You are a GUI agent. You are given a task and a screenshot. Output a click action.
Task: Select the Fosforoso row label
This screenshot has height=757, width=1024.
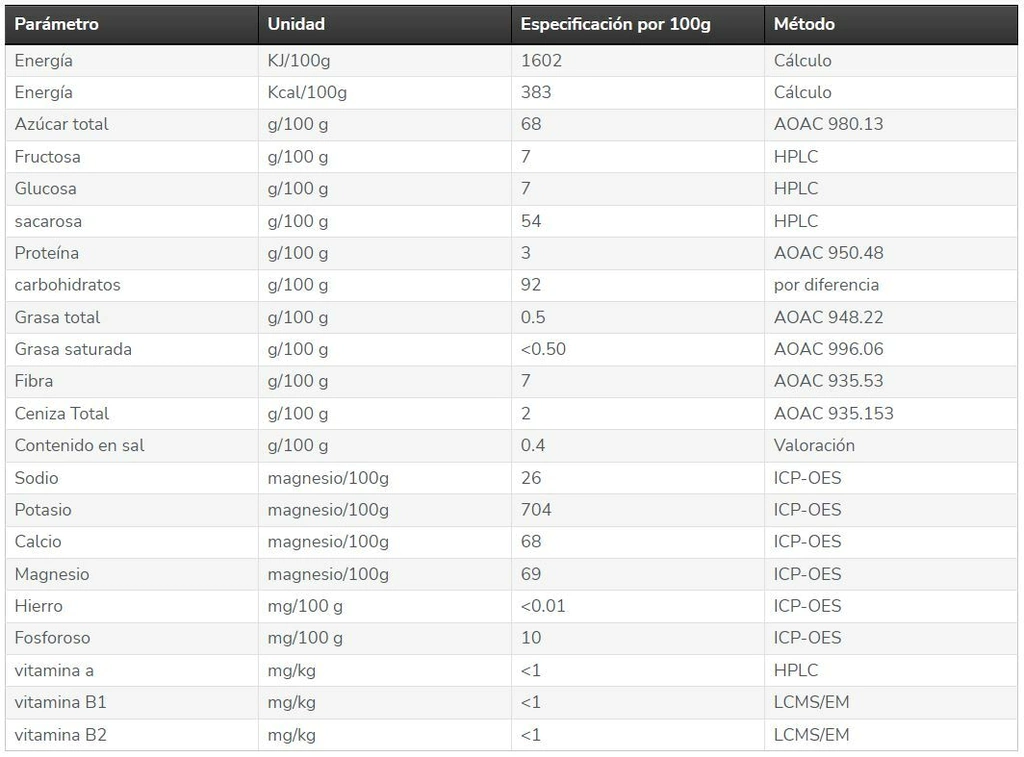pos(52,637)
